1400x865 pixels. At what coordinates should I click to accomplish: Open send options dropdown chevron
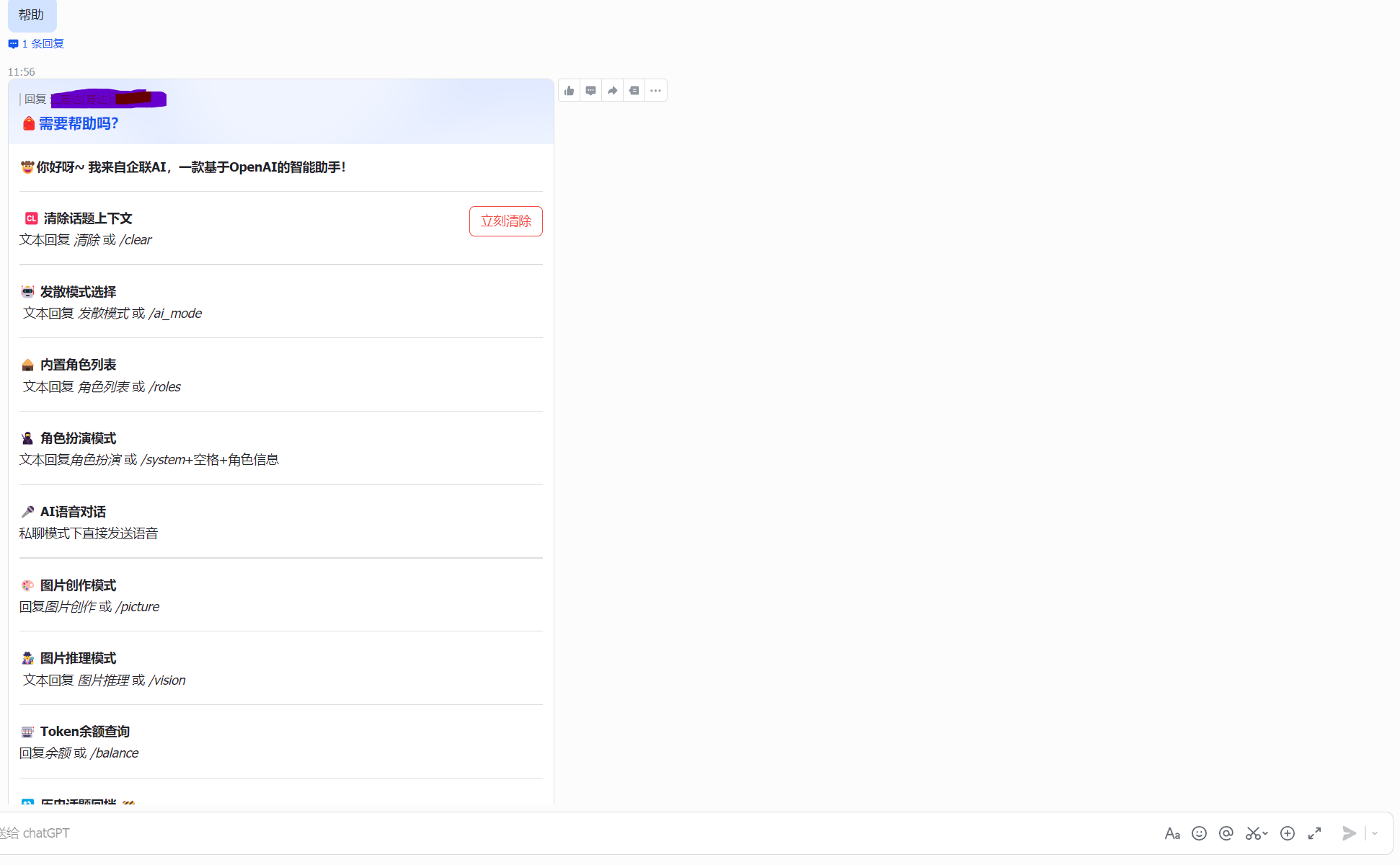(x=1375, y=833)
